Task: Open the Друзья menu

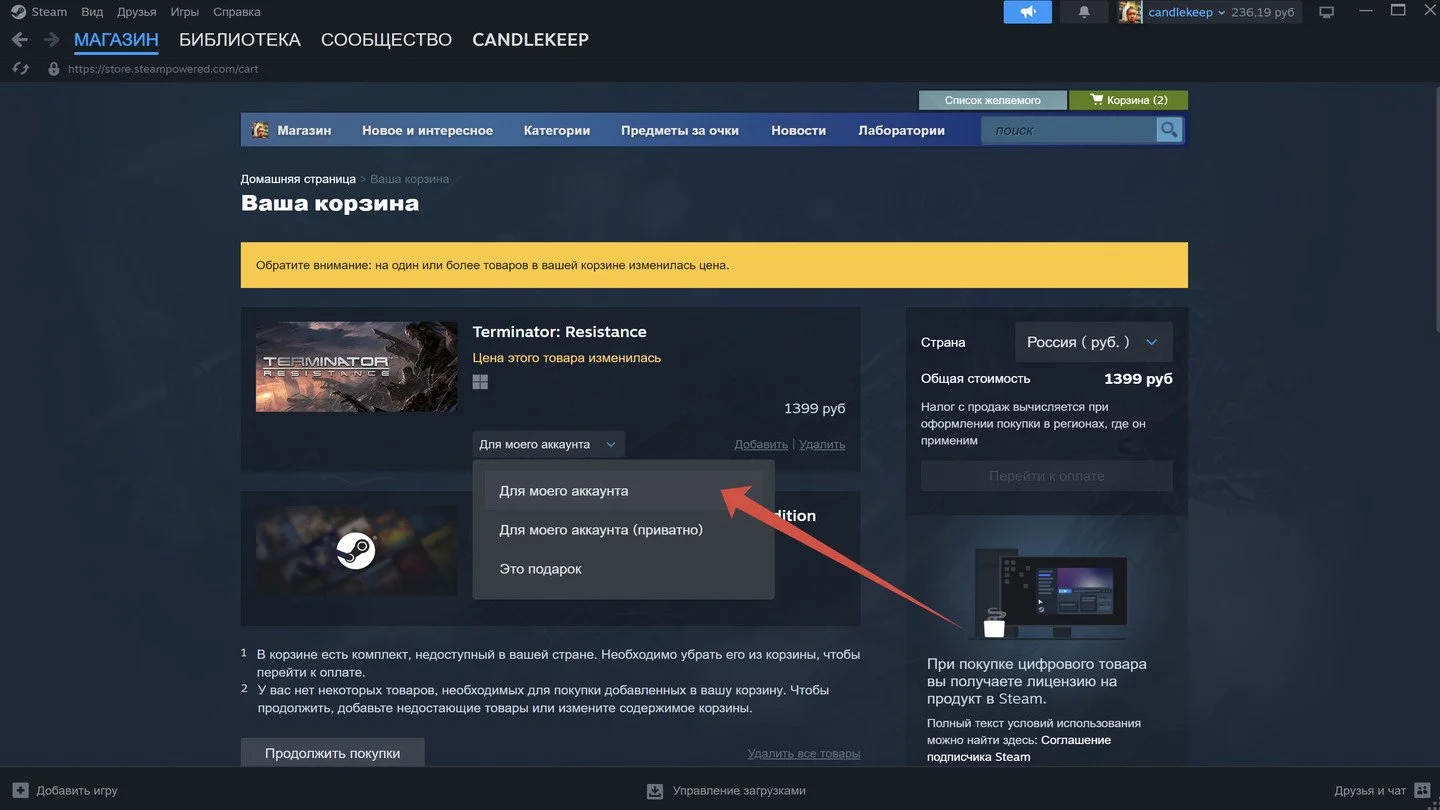Action: pos(136,12)
